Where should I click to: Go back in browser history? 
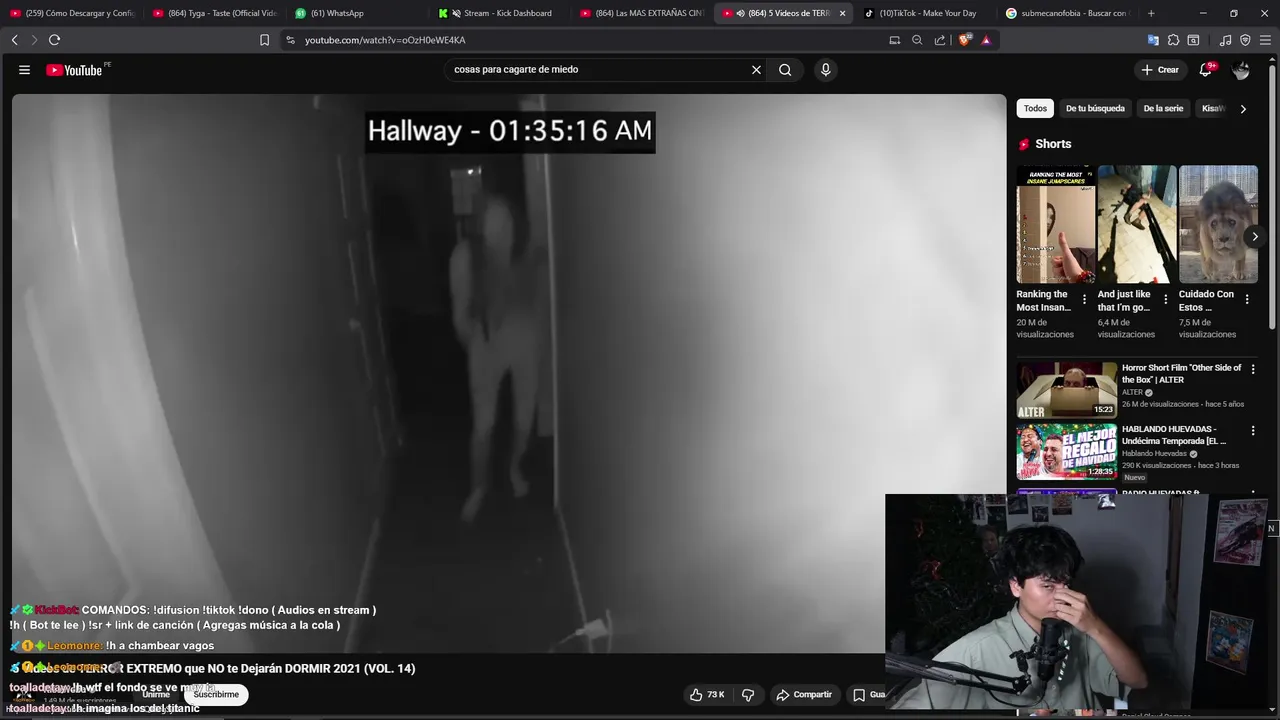pyautogui.click(x=14, y=40)
